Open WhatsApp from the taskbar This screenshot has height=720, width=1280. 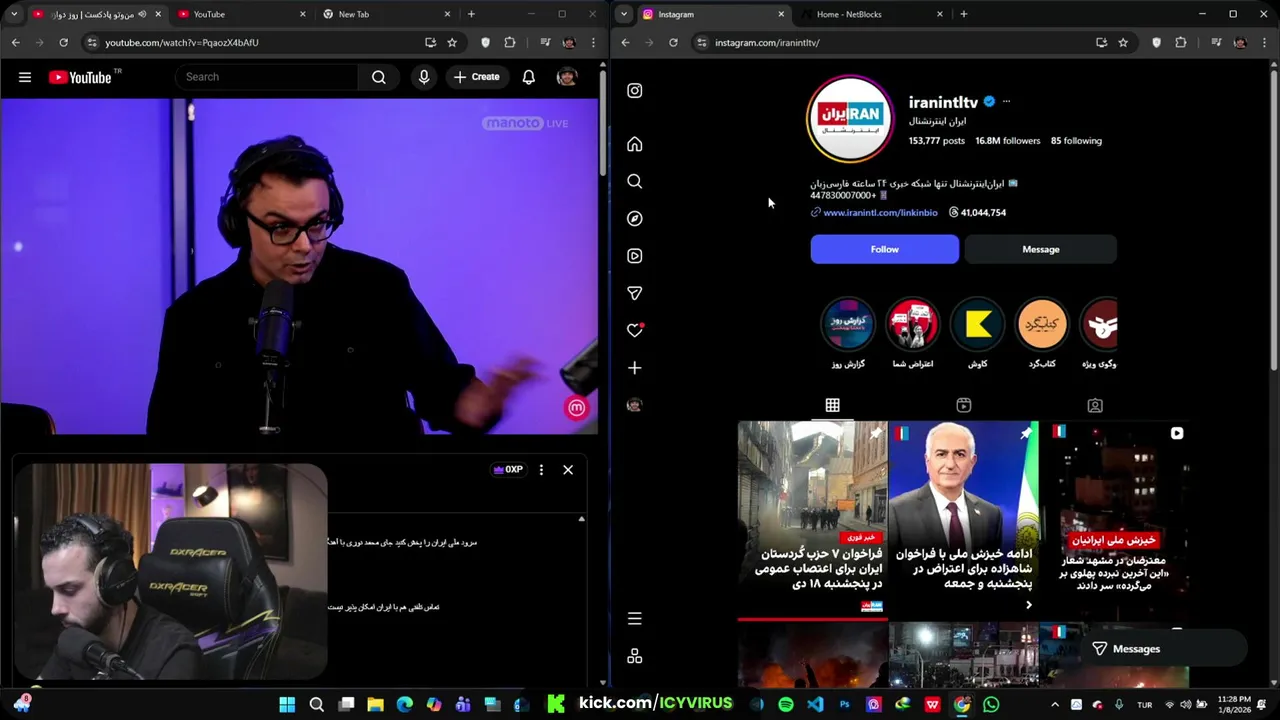(x=991, y=704)
